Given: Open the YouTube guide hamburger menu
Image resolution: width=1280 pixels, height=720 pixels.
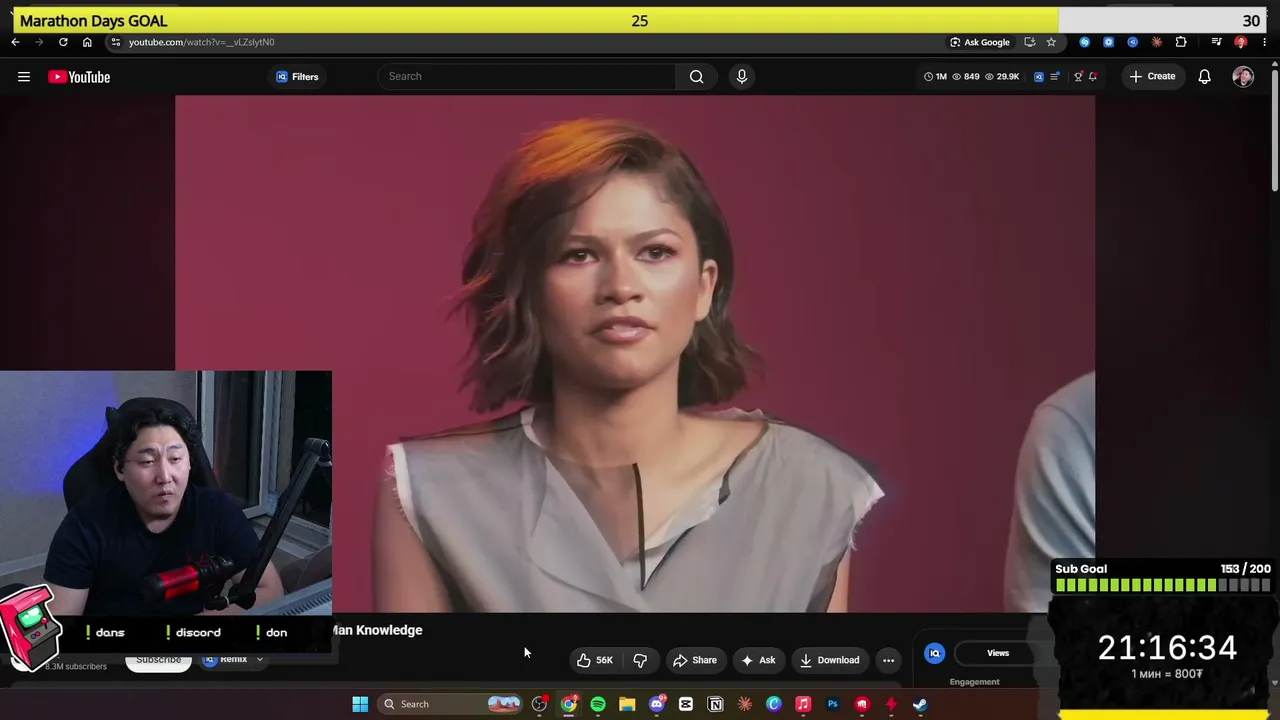Looking at the screenshot, I should [24, 77].
